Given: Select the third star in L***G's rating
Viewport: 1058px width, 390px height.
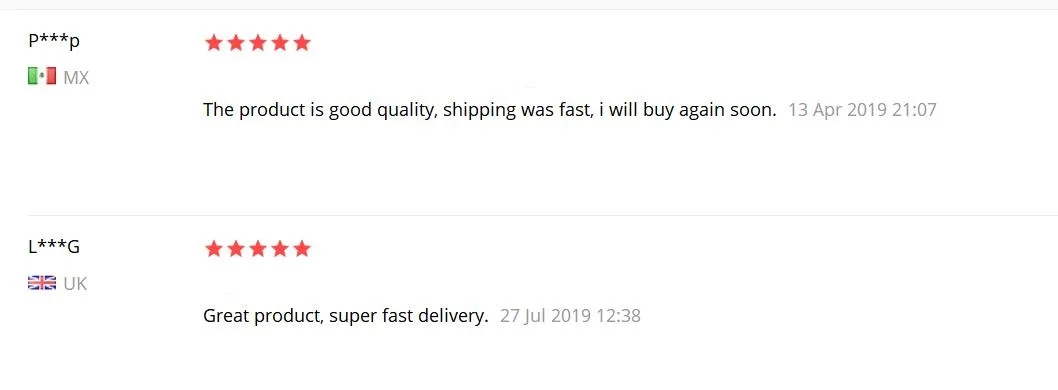Looking at the screenshot, I should pos(258,249).
